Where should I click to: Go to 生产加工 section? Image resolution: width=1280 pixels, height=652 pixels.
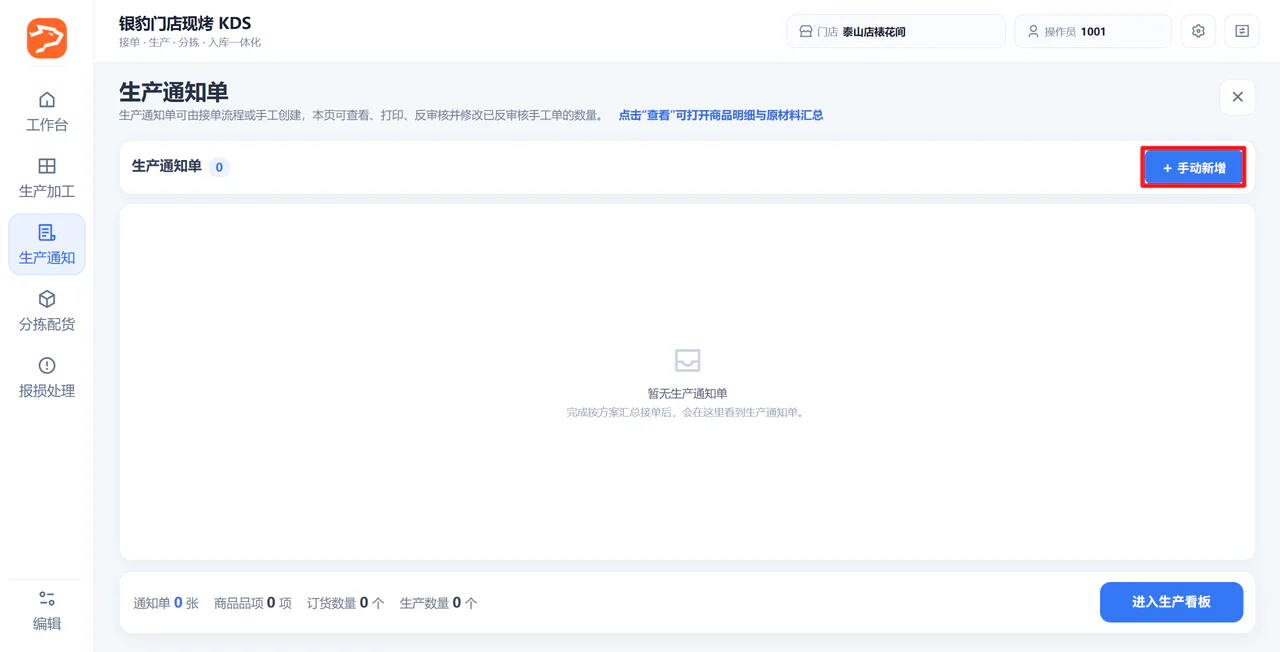47,178
